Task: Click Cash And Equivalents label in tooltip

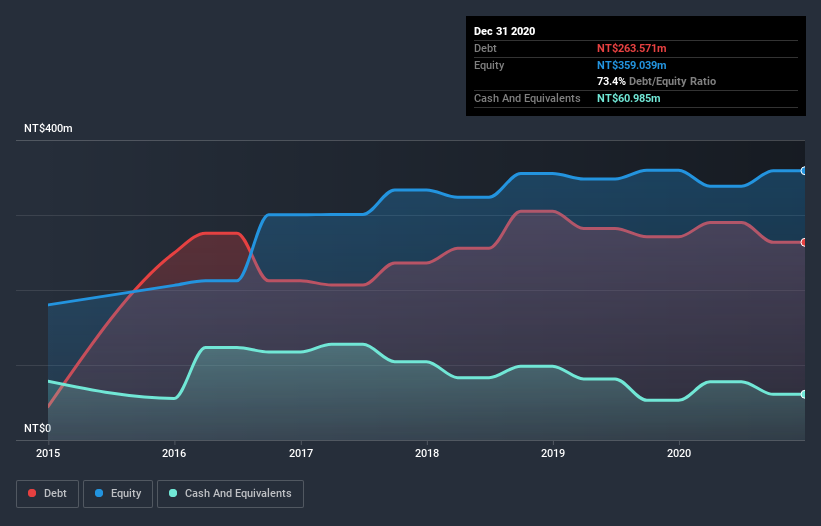Action: point(527,98)
